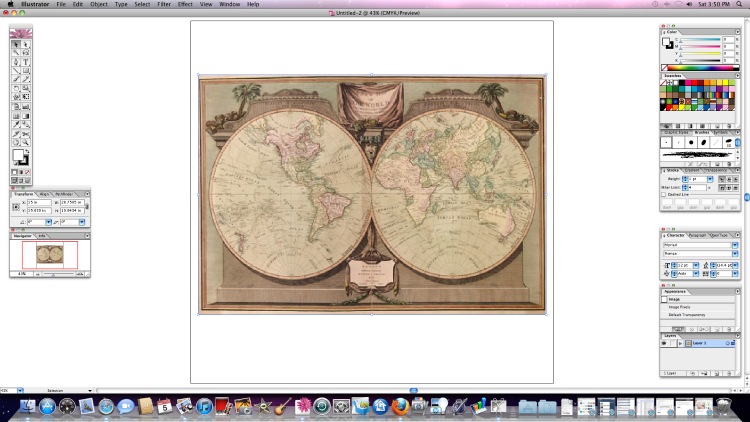
Task: Toggle visibility eye of Layer 1
Action: click(664, 343)
